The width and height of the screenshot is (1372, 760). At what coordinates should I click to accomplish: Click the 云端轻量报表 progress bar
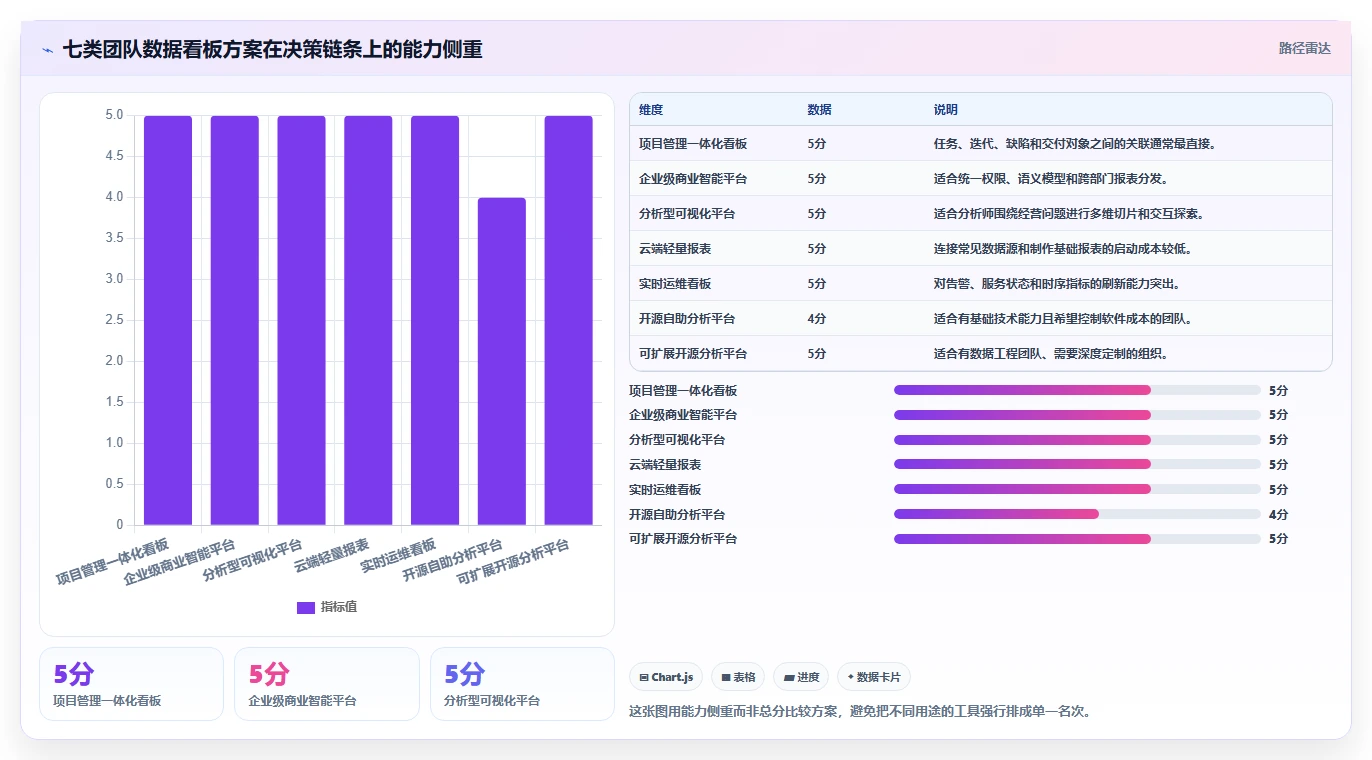(1077, 464)
